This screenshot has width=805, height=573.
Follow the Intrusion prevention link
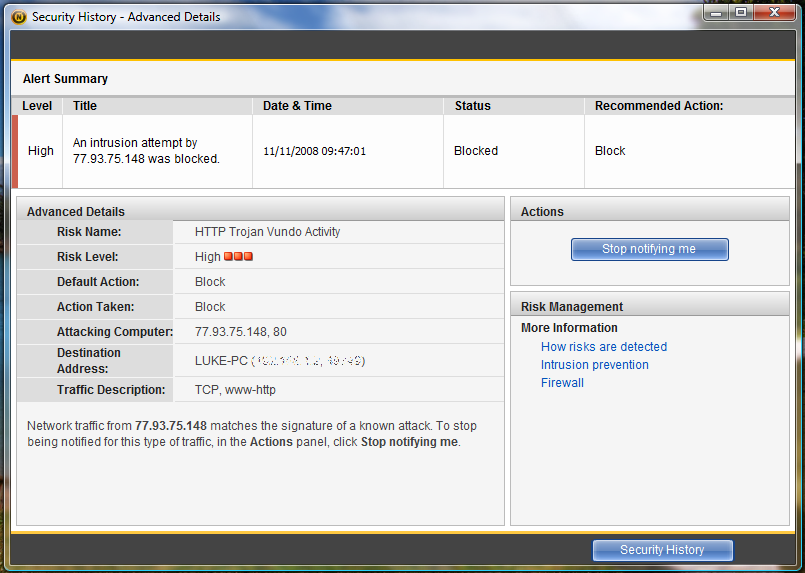(x=594, y=365)
